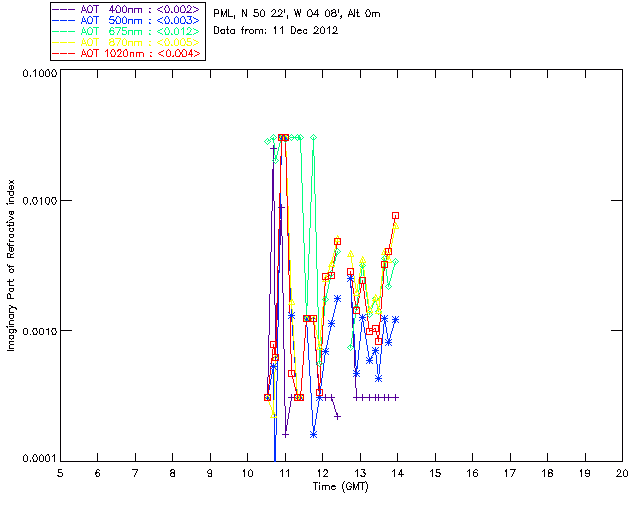Click the x-axis tick label 20
640x512 pixels.
[x=622, y=473]
